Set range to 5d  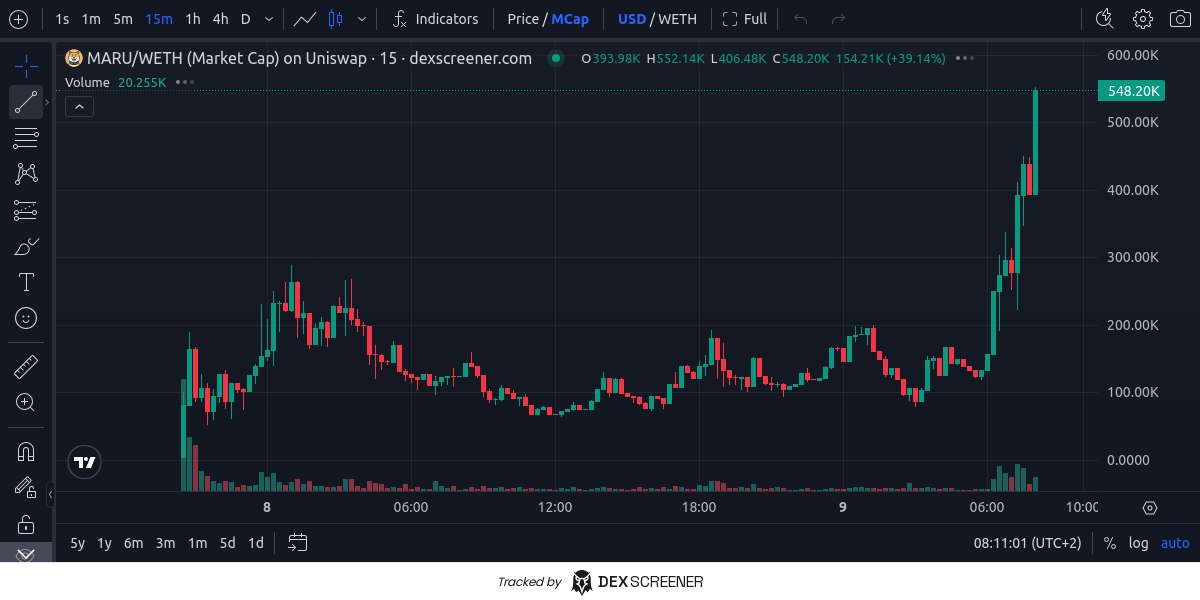pos(227,543)
